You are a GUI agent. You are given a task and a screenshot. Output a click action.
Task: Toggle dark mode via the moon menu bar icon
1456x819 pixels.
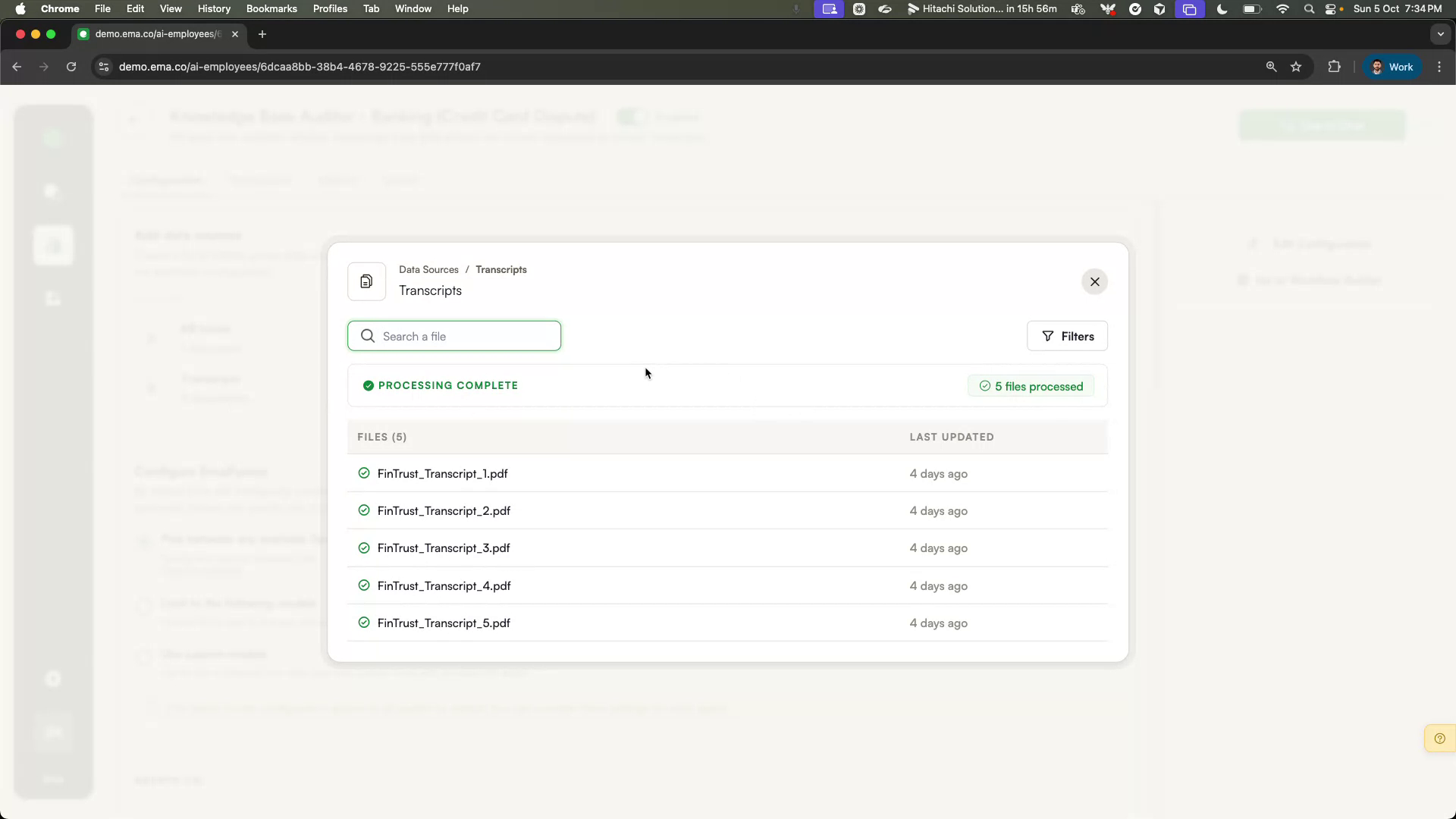click(1221, 9)
